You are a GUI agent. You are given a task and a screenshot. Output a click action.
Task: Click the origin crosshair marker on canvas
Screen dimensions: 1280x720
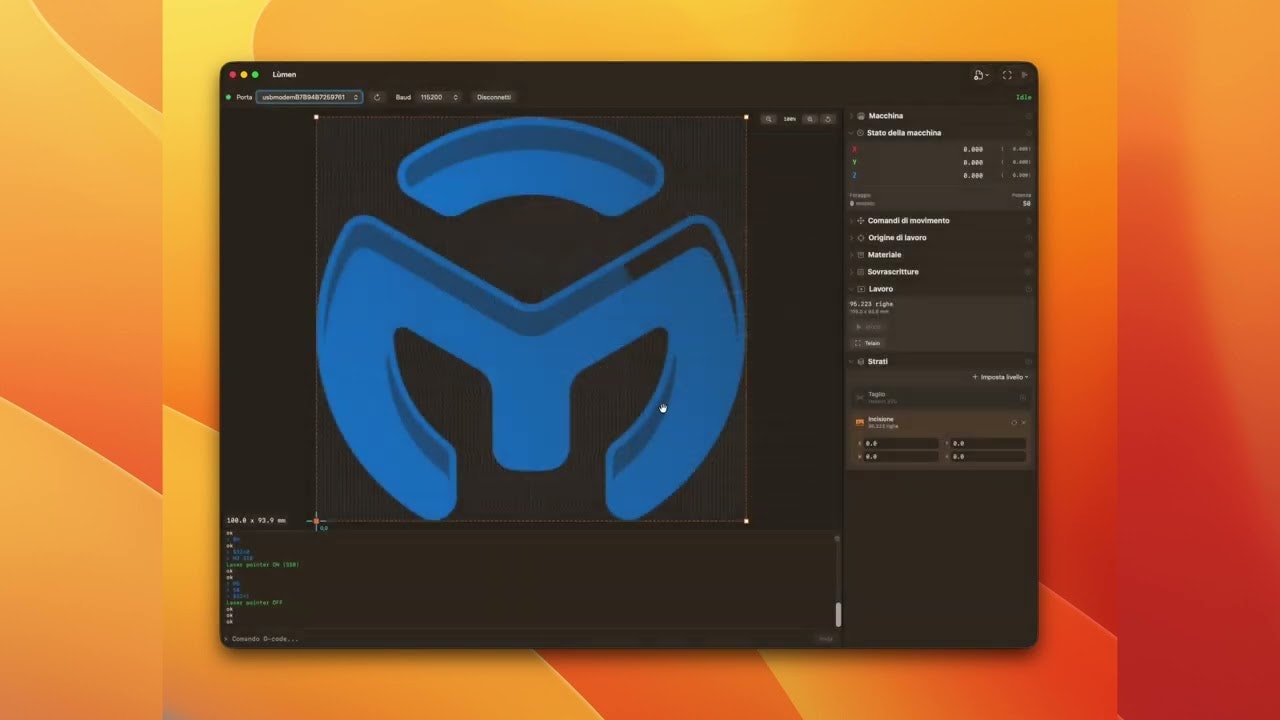[x=316, y=521]
